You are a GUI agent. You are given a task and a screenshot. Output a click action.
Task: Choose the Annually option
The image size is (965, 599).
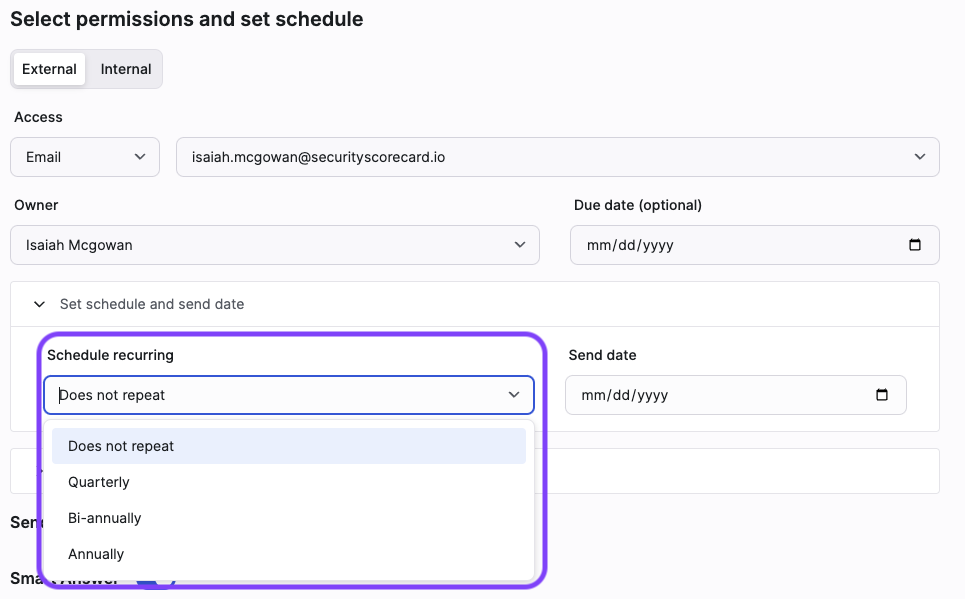(x=289, y=554)
